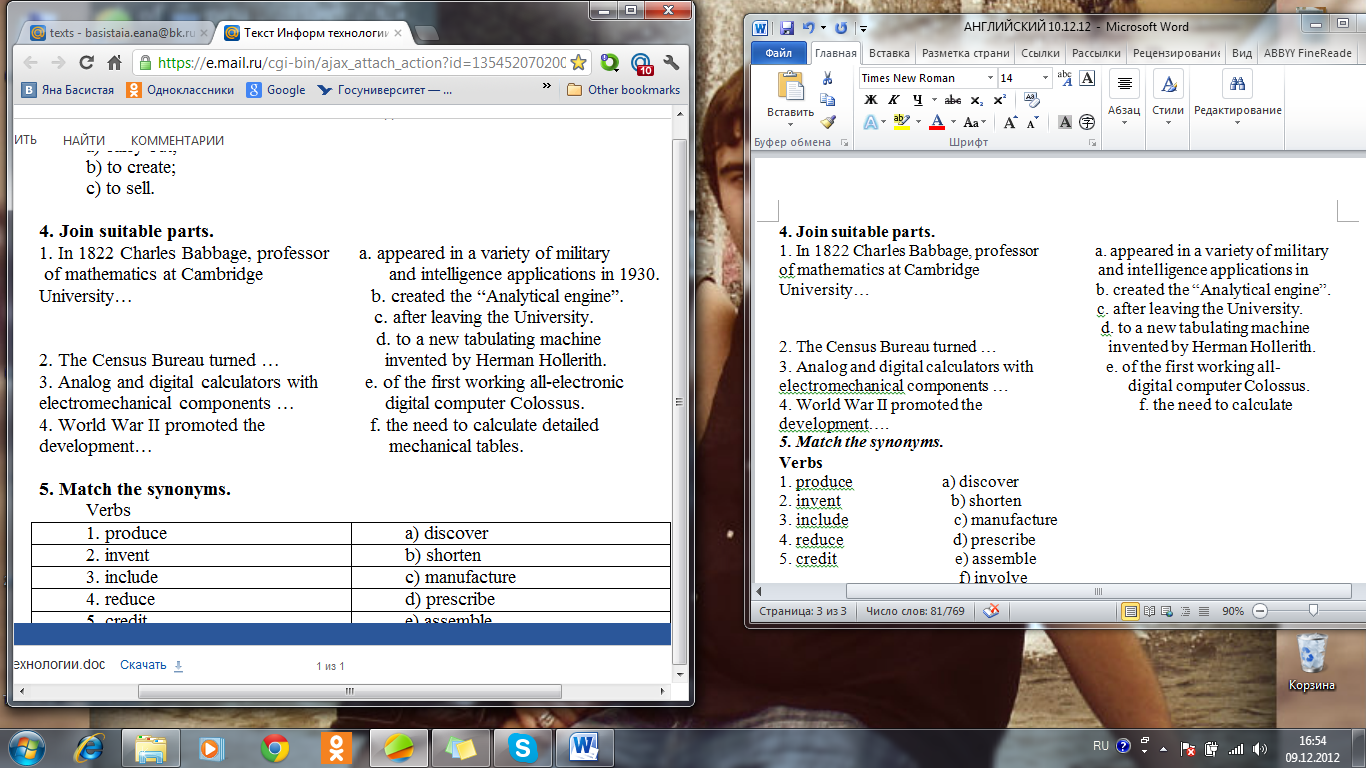The width and height of the screenshot is (1366, 768).
Task: Click proofing errors icon in status bar
Action: coord(991,611)
